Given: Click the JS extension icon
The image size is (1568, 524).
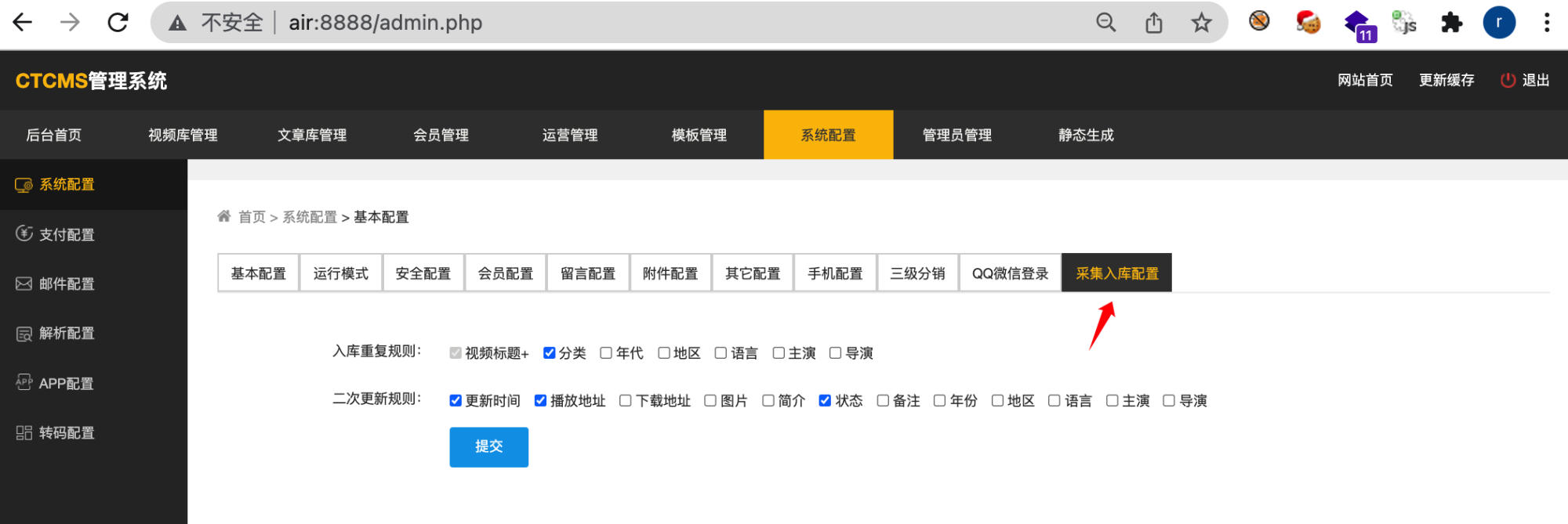Looking at the screenshot, I should 1404,23.
